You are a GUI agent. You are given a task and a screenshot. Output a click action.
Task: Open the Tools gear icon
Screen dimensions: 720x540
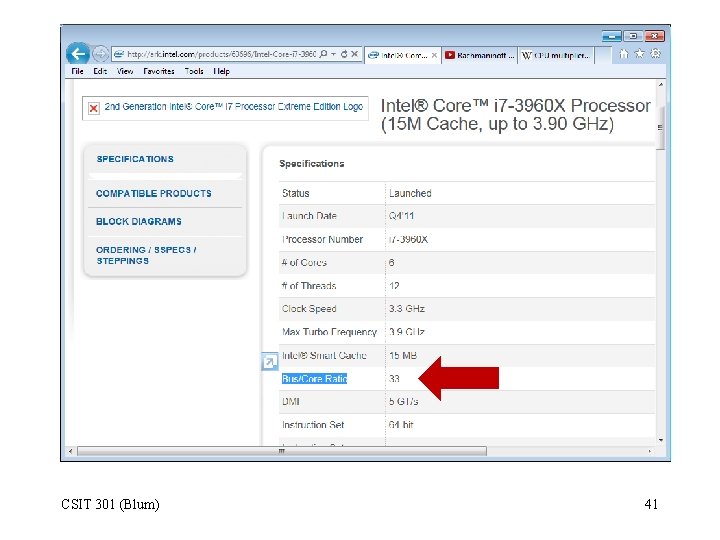point(655,54)
